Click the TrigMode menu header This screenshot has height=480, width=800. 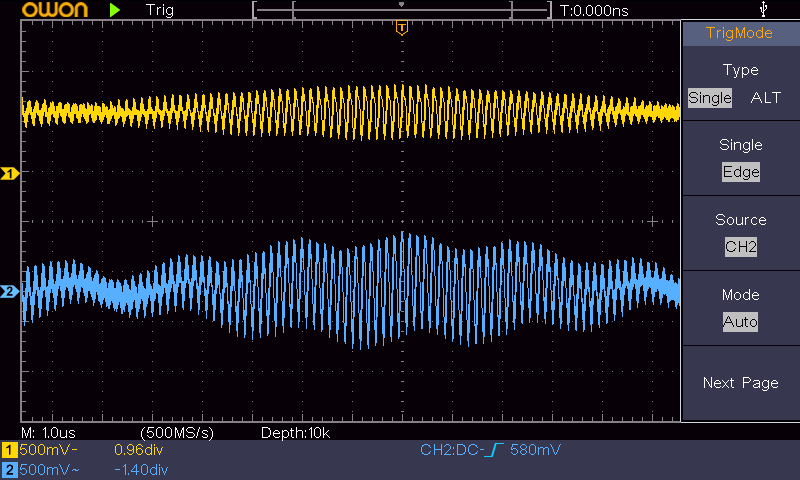click(740, 33)
